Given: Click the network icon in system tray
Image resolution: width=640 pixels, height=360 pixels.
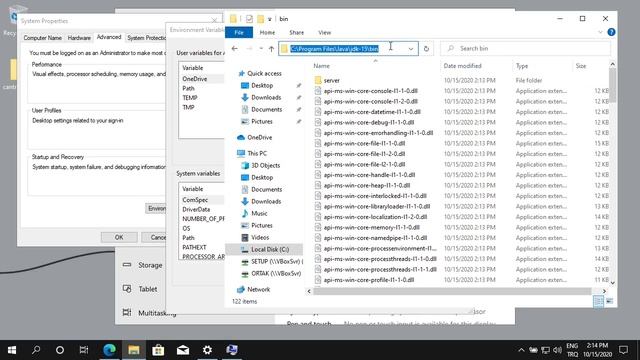Looking at the screenshot, I should (x=545, y=350).
